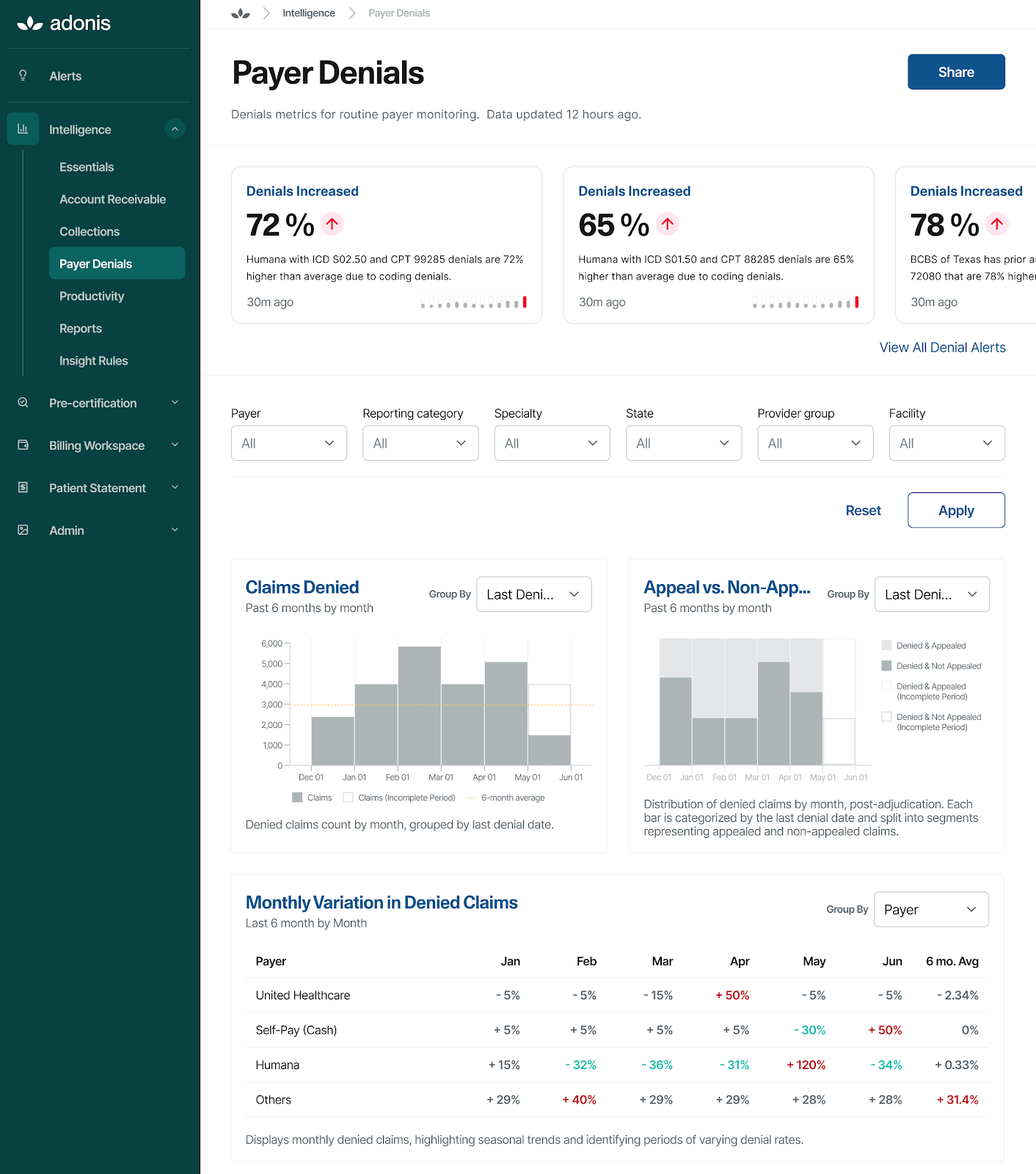Click red up-arrow on 72% alert
Image resolution: width=1036 pixels, height=1174 pixels.
click(332, 224)
